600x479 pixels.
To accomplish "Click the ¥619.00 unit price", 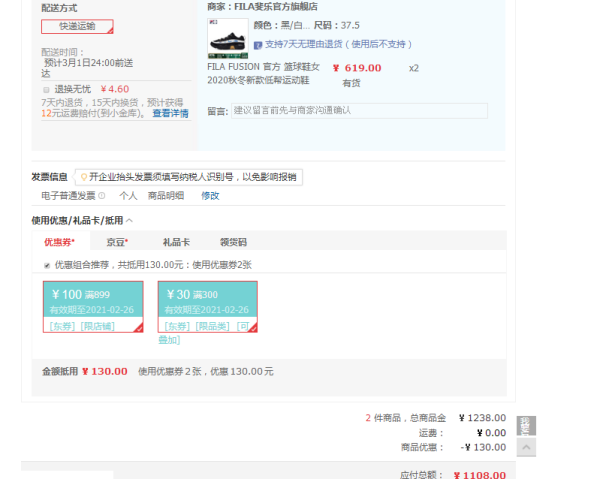I will click(357, 68).
